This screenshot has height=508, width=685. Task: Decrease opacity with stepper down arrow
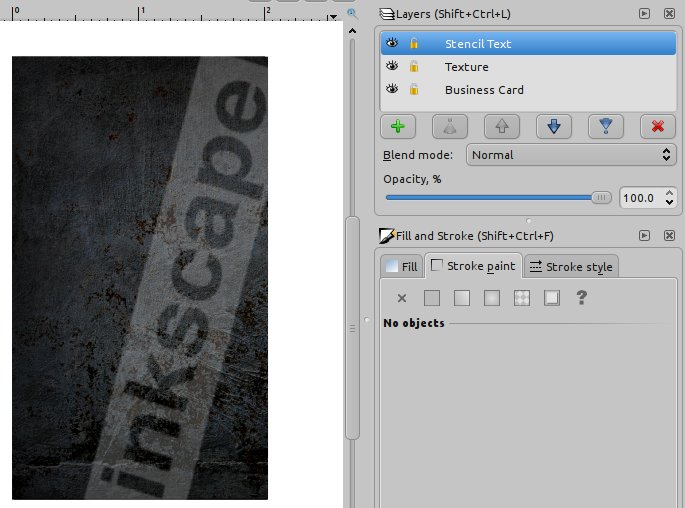coord(669,202)
